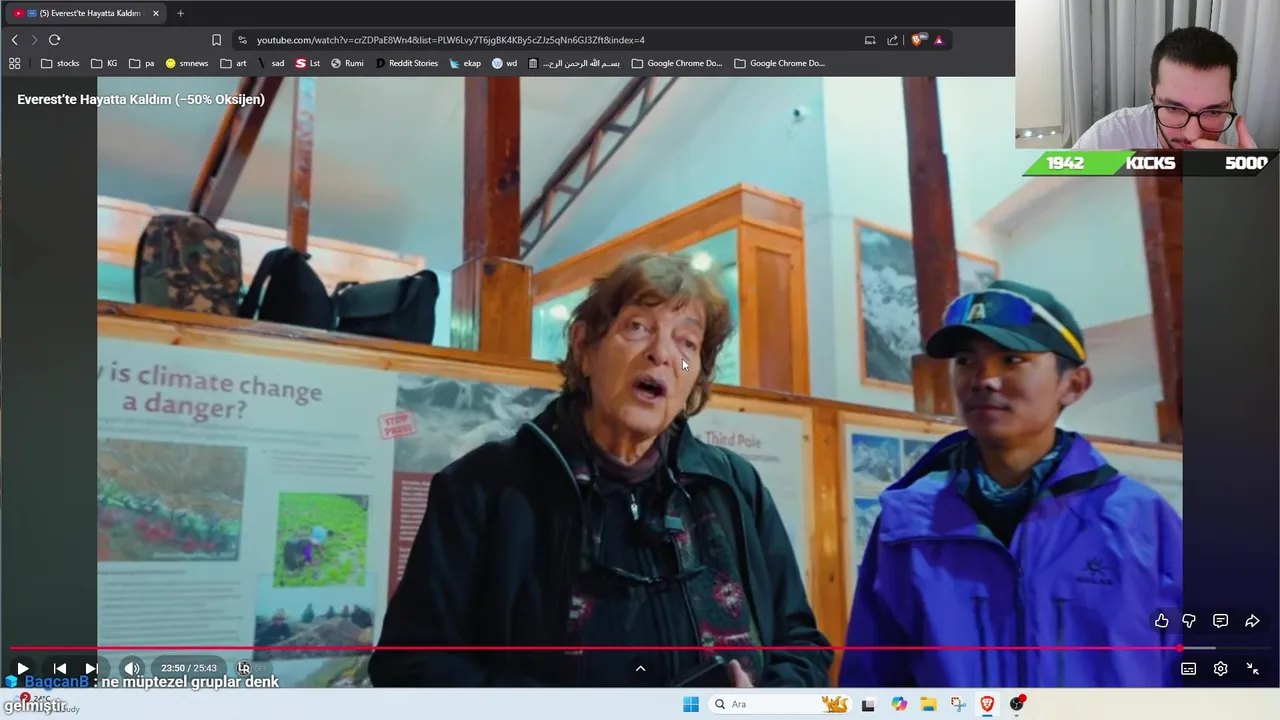Open the player settings gear
The height and width of the screenshot is (720, 1280).
[1220, 669]
